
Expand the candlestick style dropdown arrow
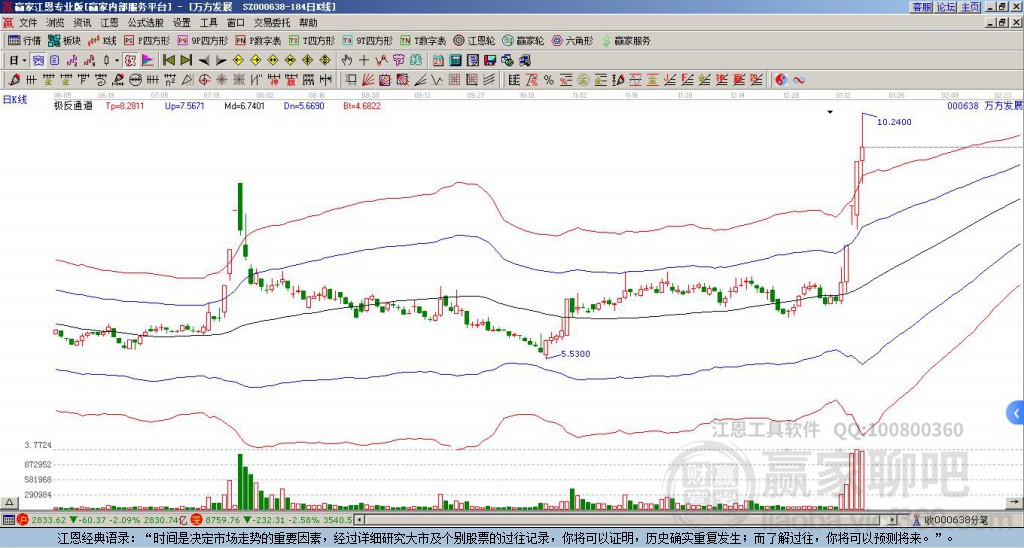pyautogui.click(x=117, y=60)
